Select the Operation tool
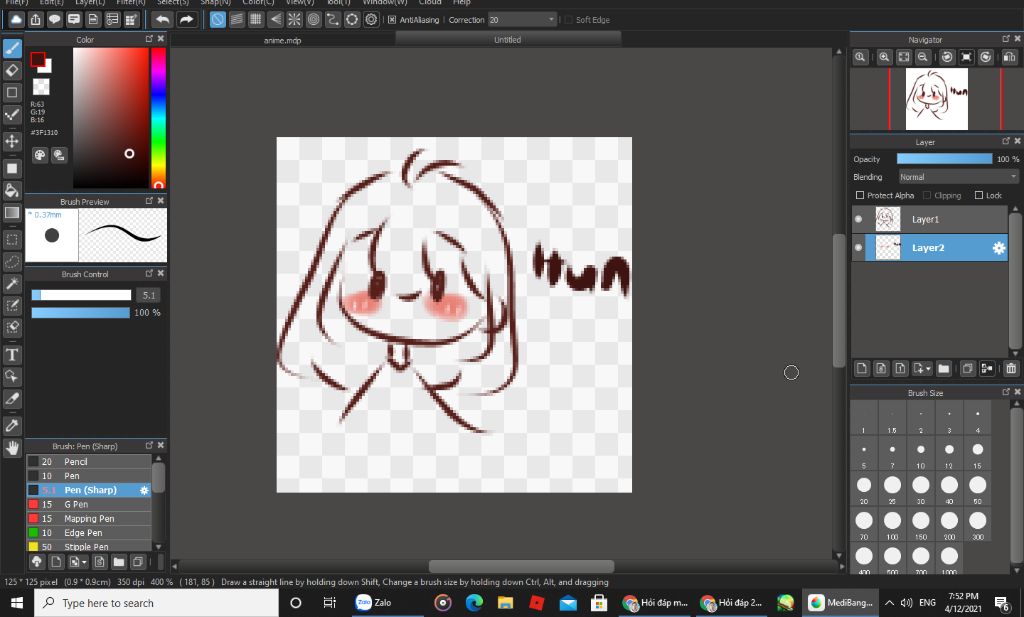Screen dimensions: 1024x617 [12, 377]
